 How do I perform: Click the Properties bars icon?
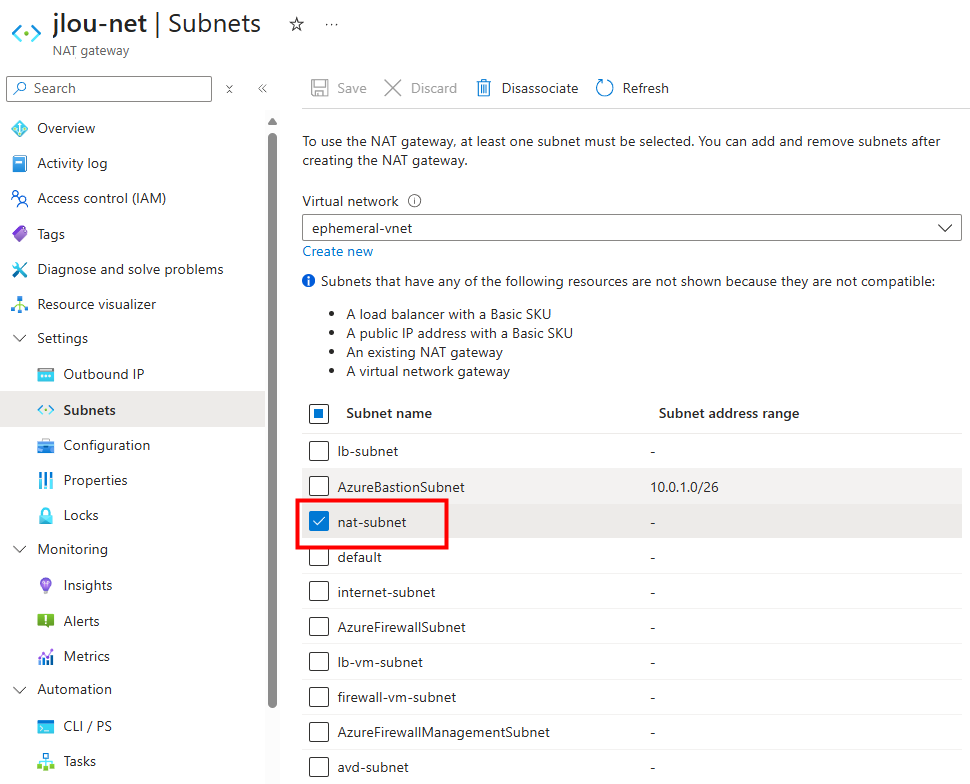click(x=46, y=480)
